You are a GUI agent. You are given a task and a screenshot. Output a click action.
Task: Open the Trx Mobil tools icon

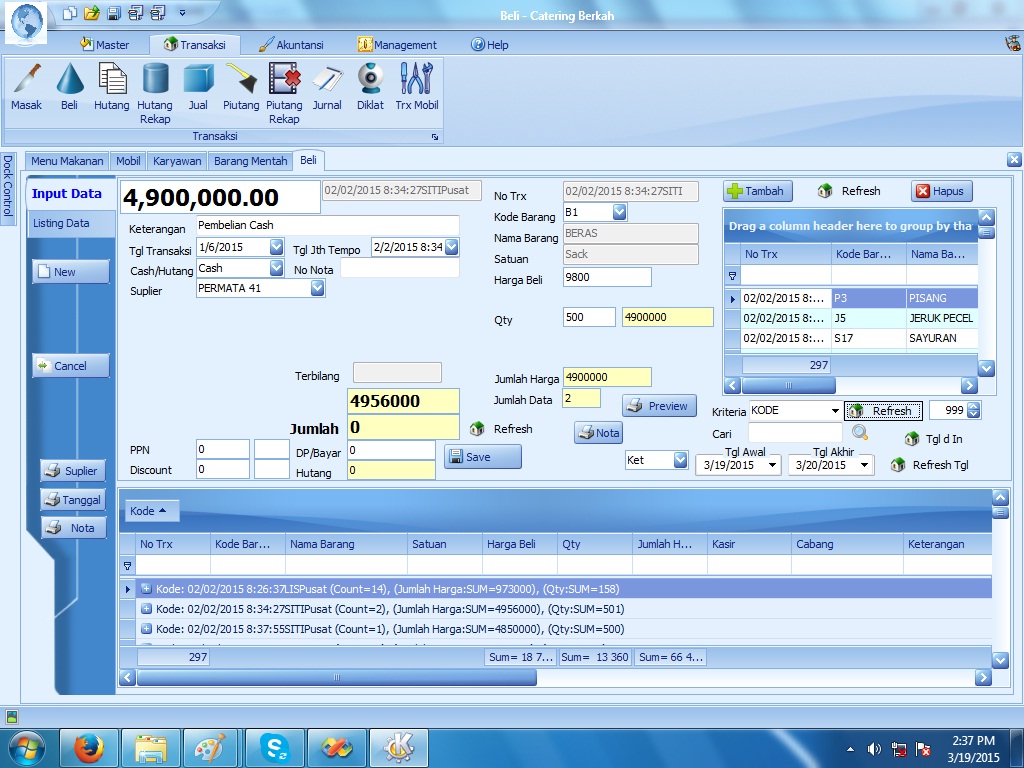(416, 85)
